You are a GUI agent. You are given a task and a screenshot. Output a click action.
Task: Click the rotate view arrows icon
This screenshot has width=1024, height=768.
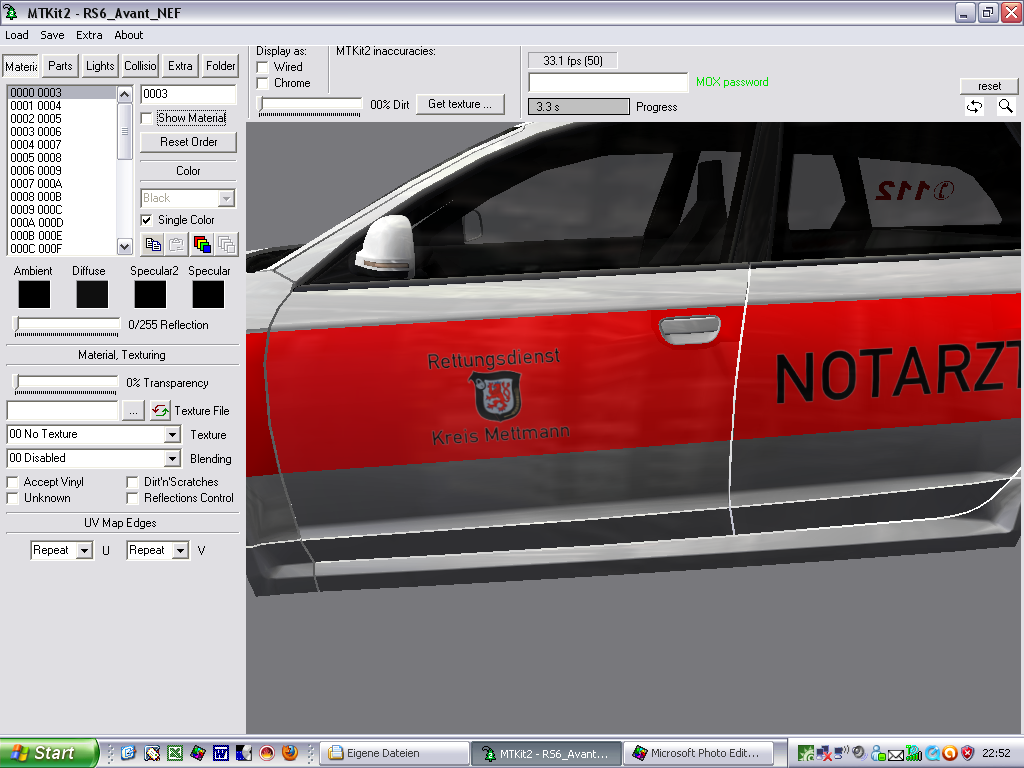coord(974,106)
